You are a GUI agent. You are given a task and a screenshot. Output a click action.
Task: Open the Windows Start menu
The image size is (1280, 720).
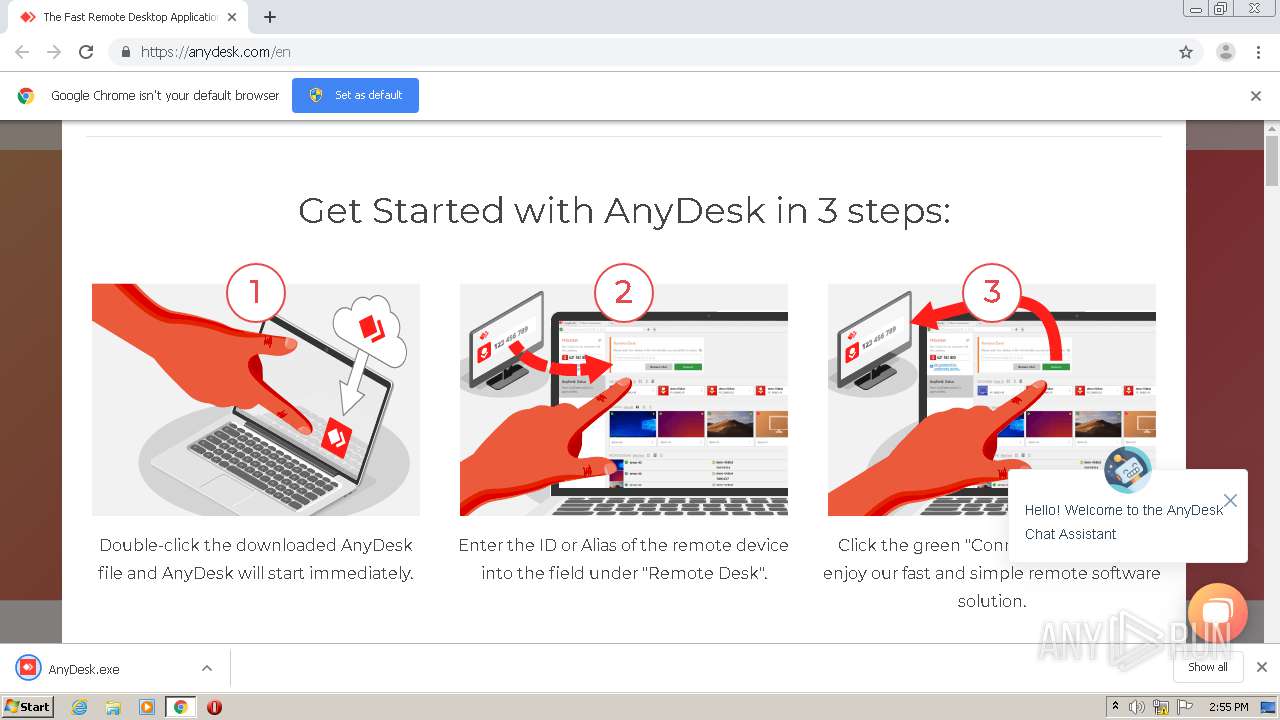point(28,706)
